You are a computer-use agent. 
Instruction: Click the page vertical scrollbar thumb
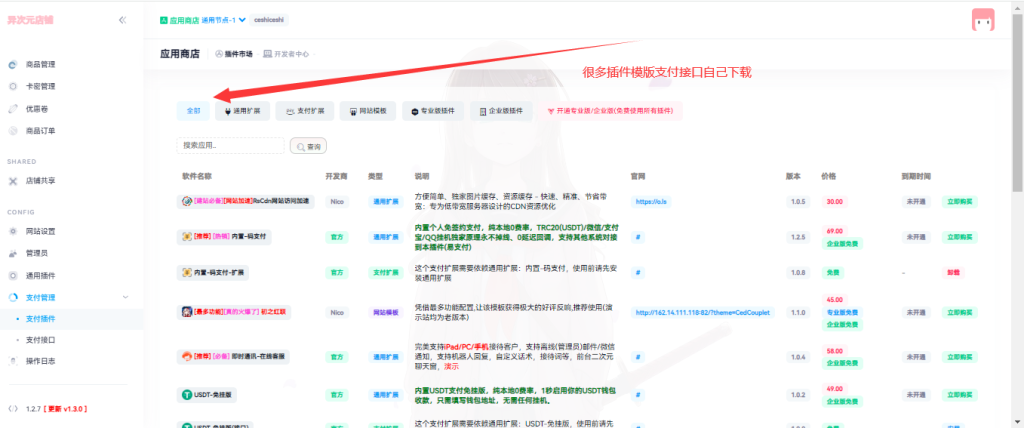(1018, 101)
